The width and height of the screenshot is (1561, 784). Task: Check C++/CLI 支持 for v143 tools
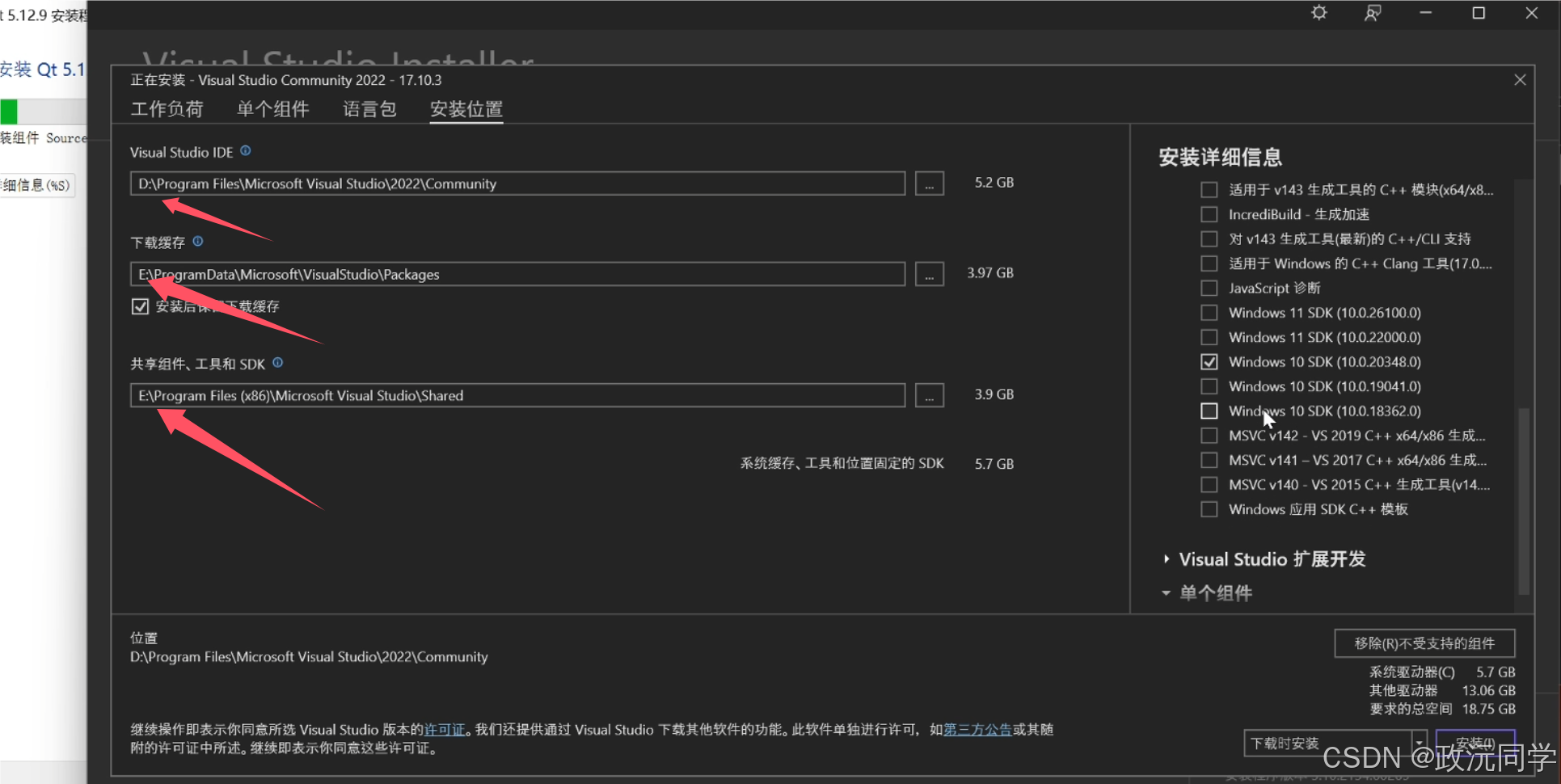[x=1209, y=239]
